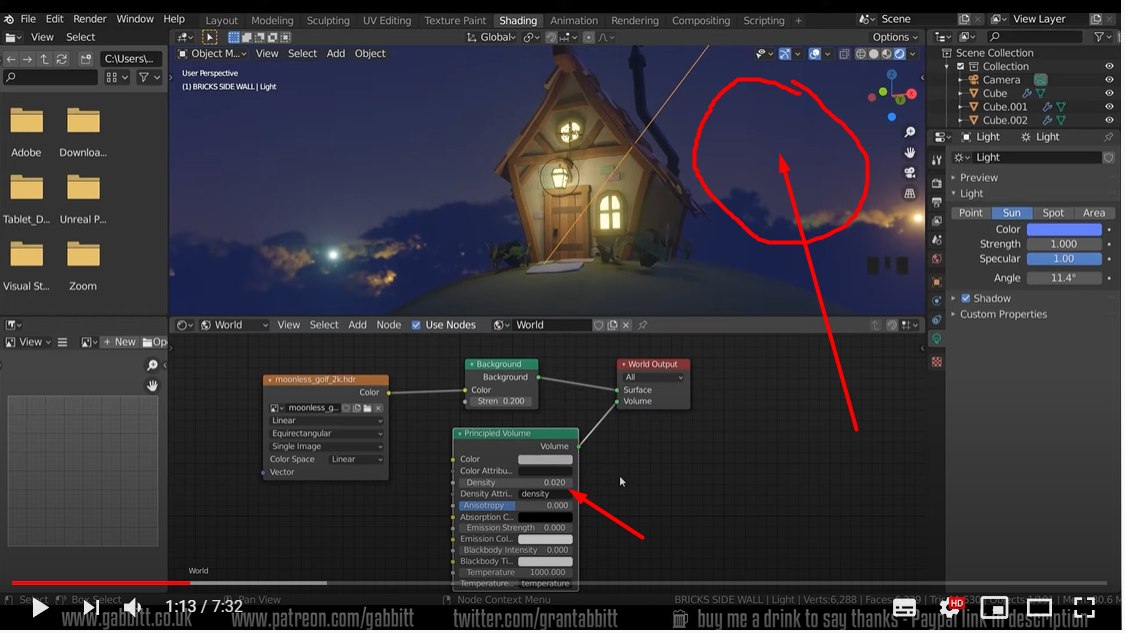This screenshot has width=1125, height=633.
Task: Toggle viewport gizmos icon
Action: coord(785,54)
